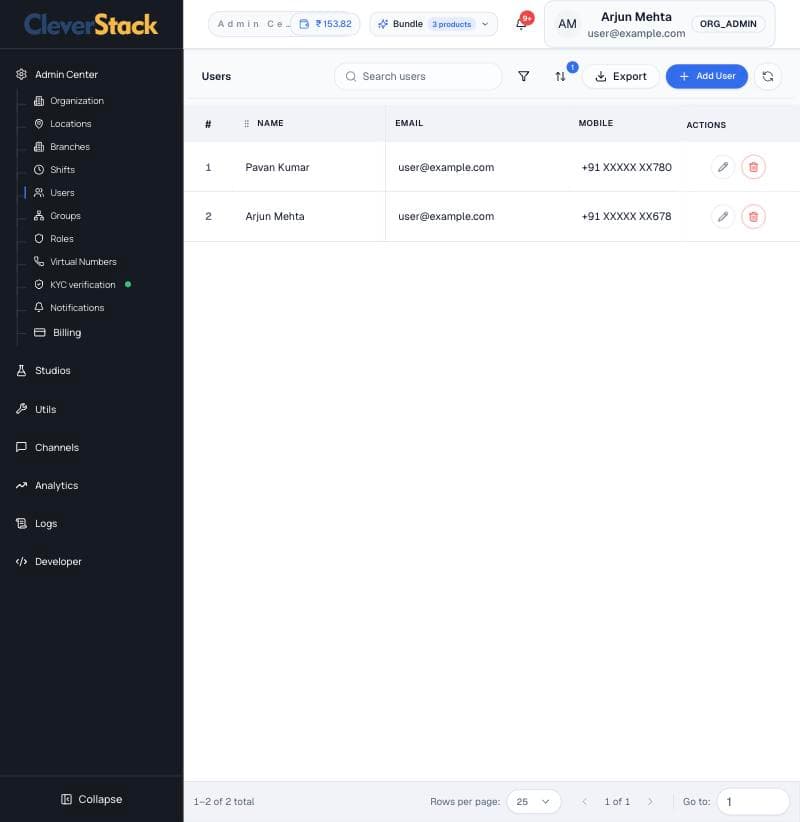This screenshot has height=822, width=800.
Task: Click the 1–2 of 2 total text
Action: point(224,802)
